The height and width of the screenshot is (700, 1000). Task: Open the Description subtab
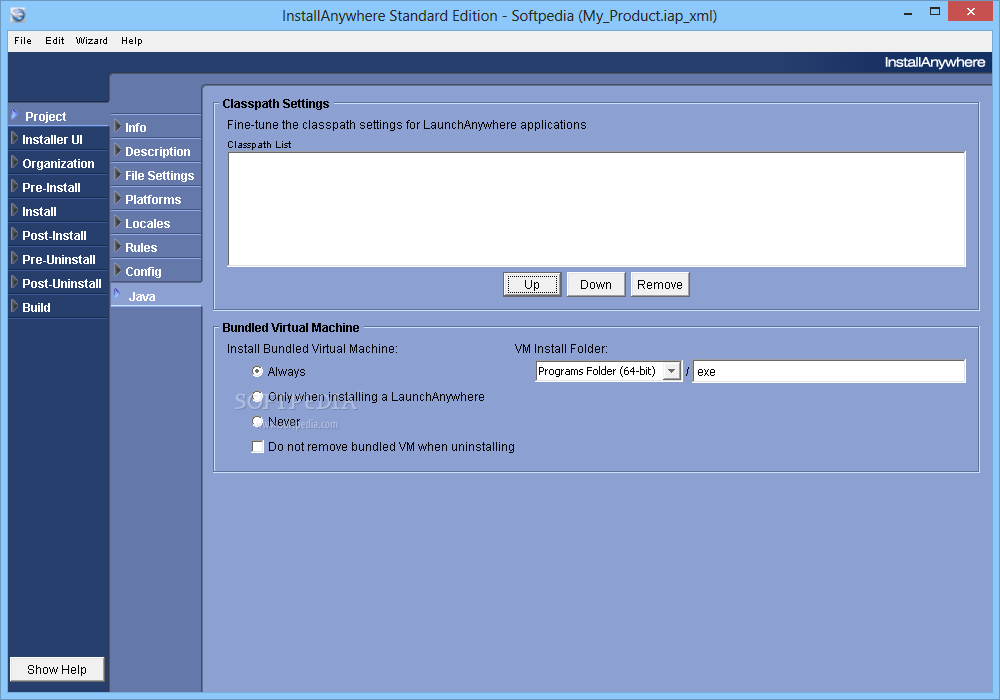tap(156, 152)
